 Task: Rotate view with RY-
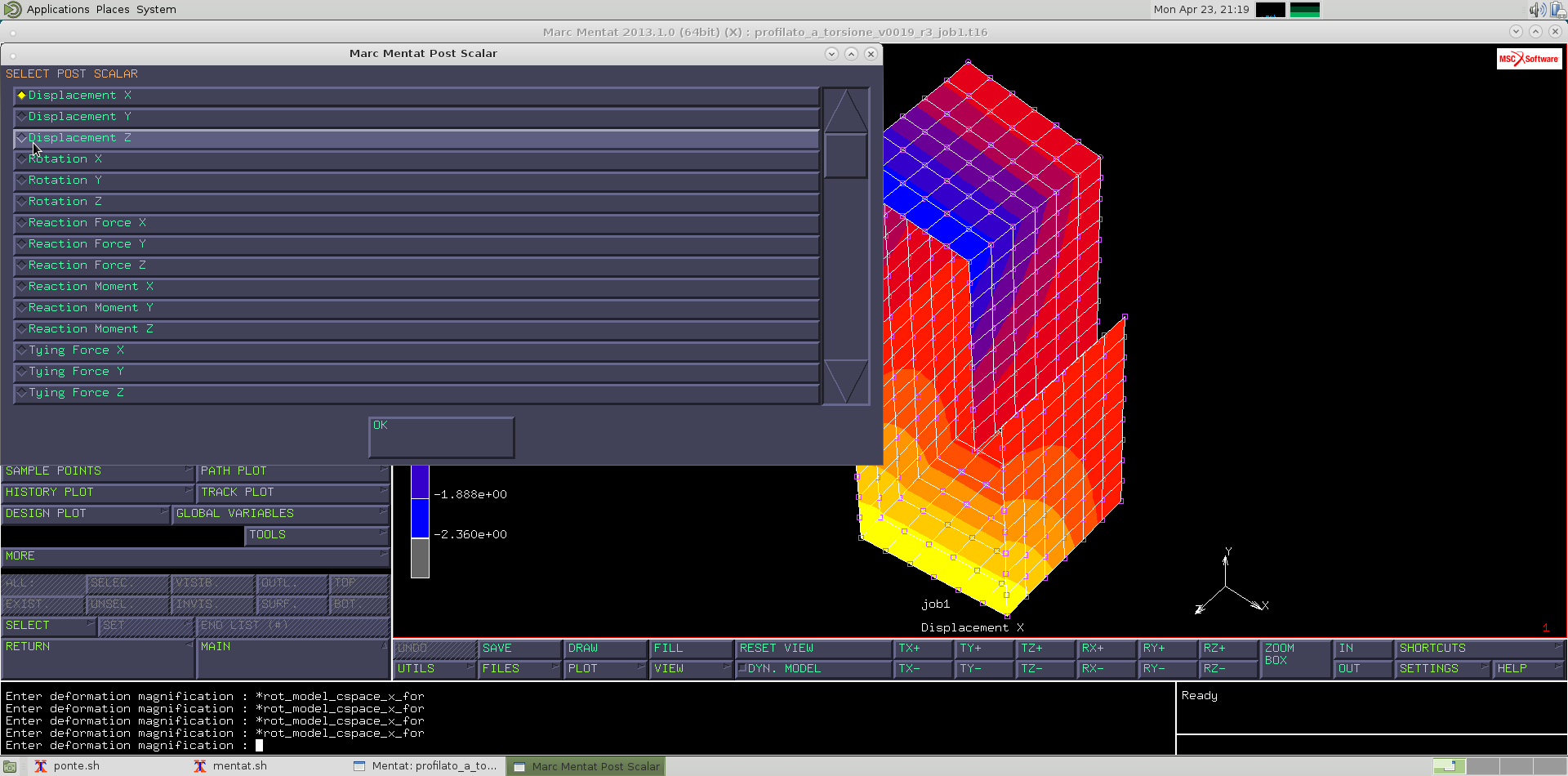pos(1169,669)
